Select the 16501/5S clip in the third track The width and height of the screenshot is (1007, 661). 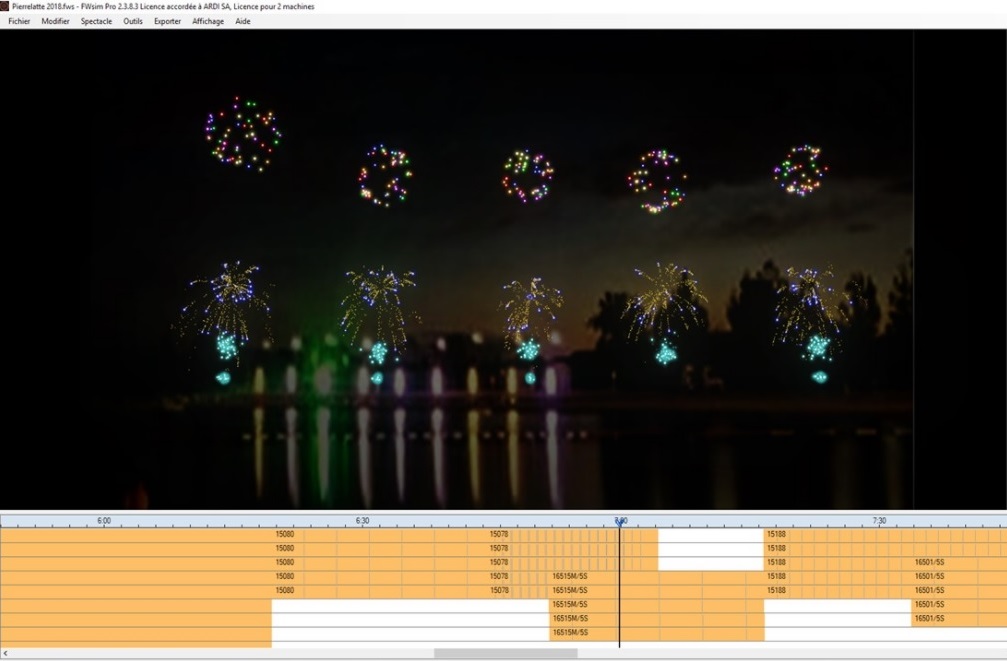click(929, 563)
